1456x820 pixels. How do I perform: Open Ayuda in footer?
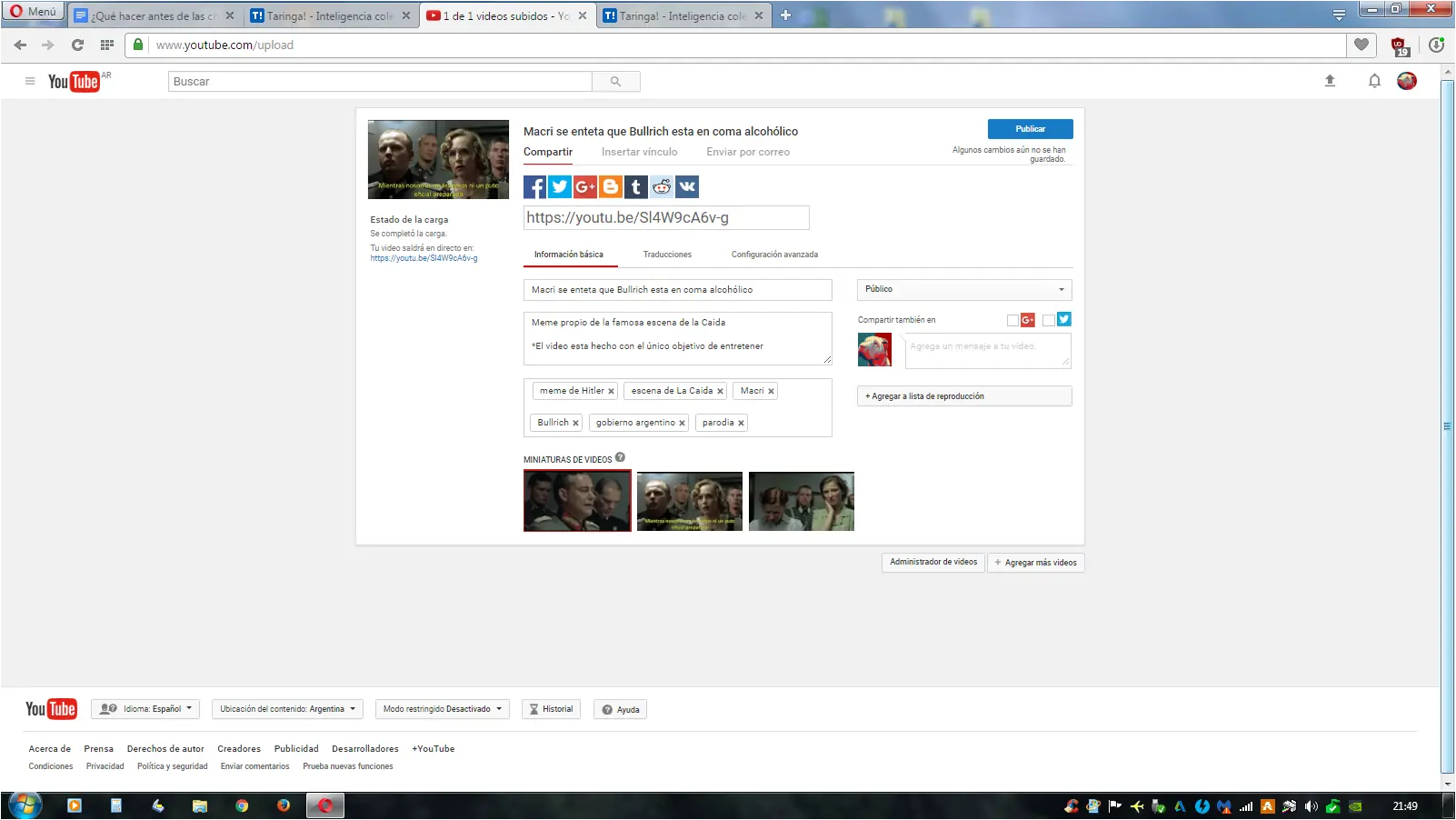621,710
